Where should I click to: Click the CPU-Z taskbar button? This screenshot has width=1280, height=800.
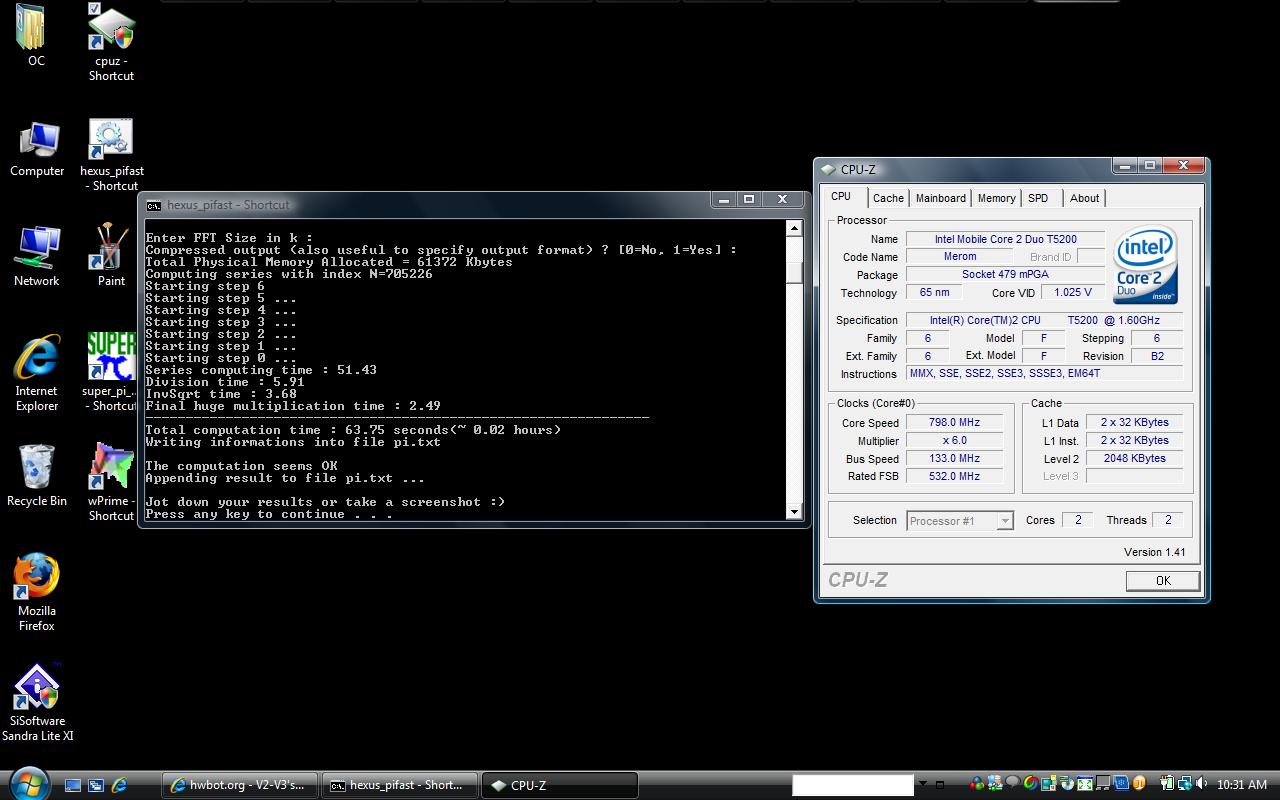(560, 786)
